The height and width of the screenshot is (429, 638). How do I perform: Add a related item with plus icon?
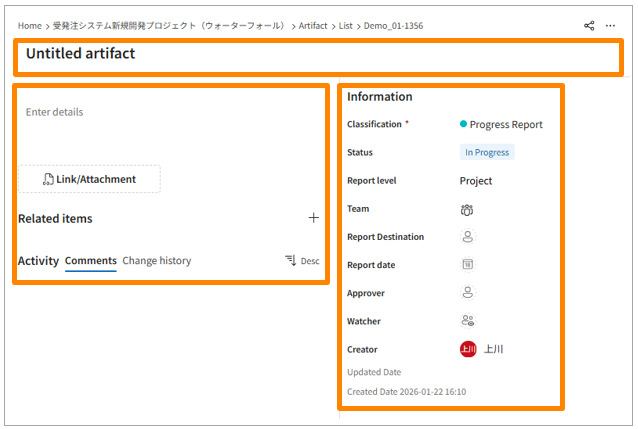tap(313, 218)
